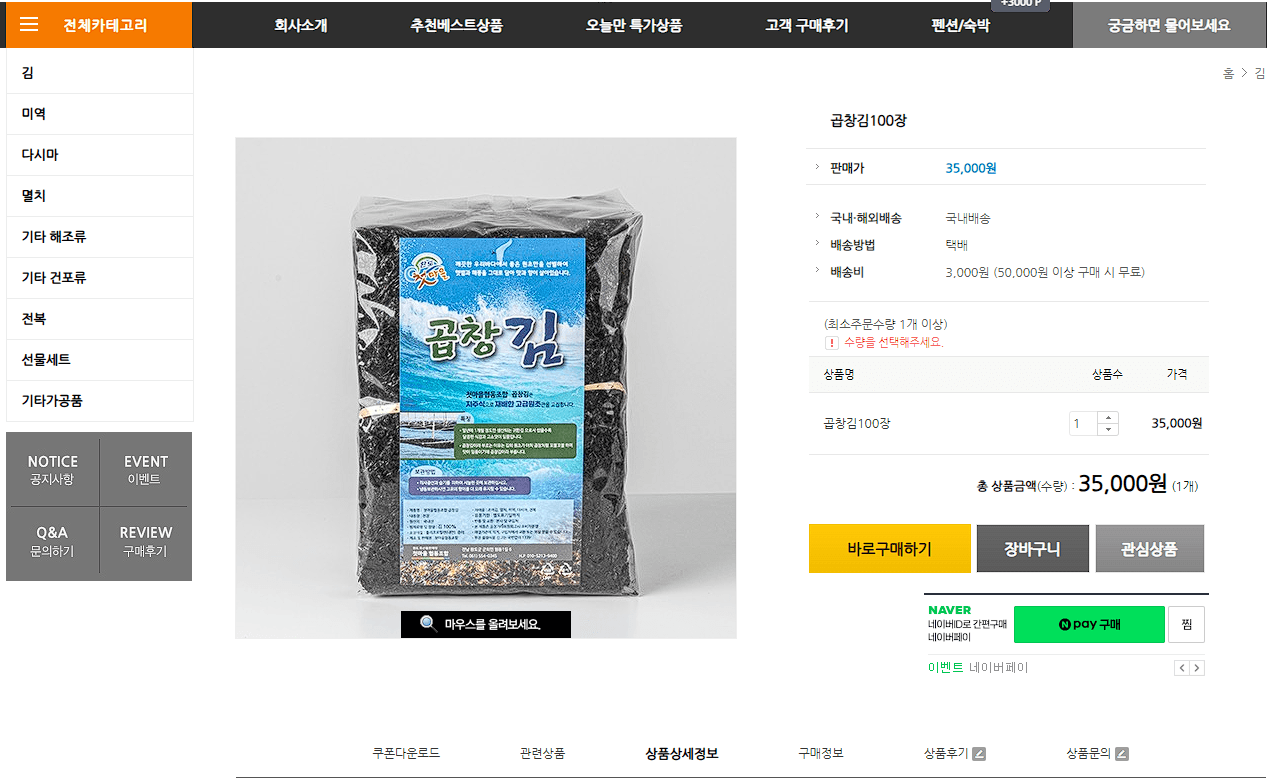Click the 곱창김 product image
The height and width of the screenshot is (783, 1267).
(486, 388)
